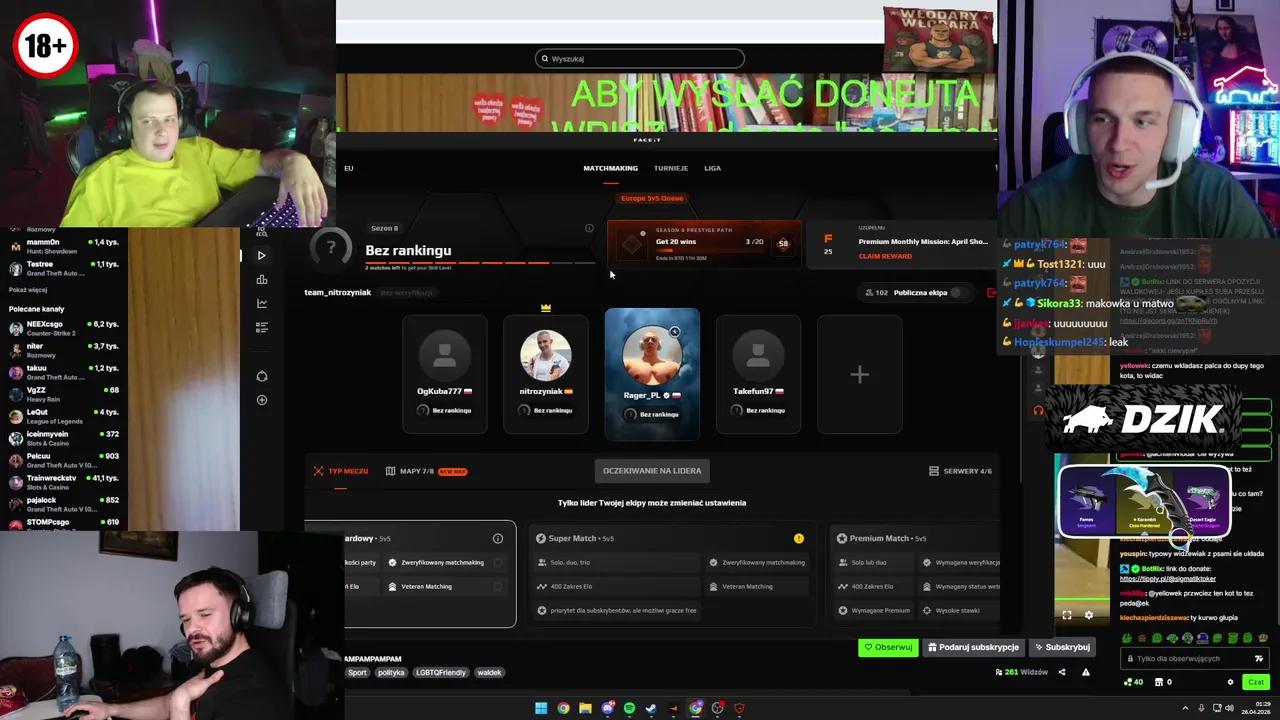The image size is (1280, 720).
Task: Click the circled plus icon in FACEIT sidebar
Action: coord(261,400)
